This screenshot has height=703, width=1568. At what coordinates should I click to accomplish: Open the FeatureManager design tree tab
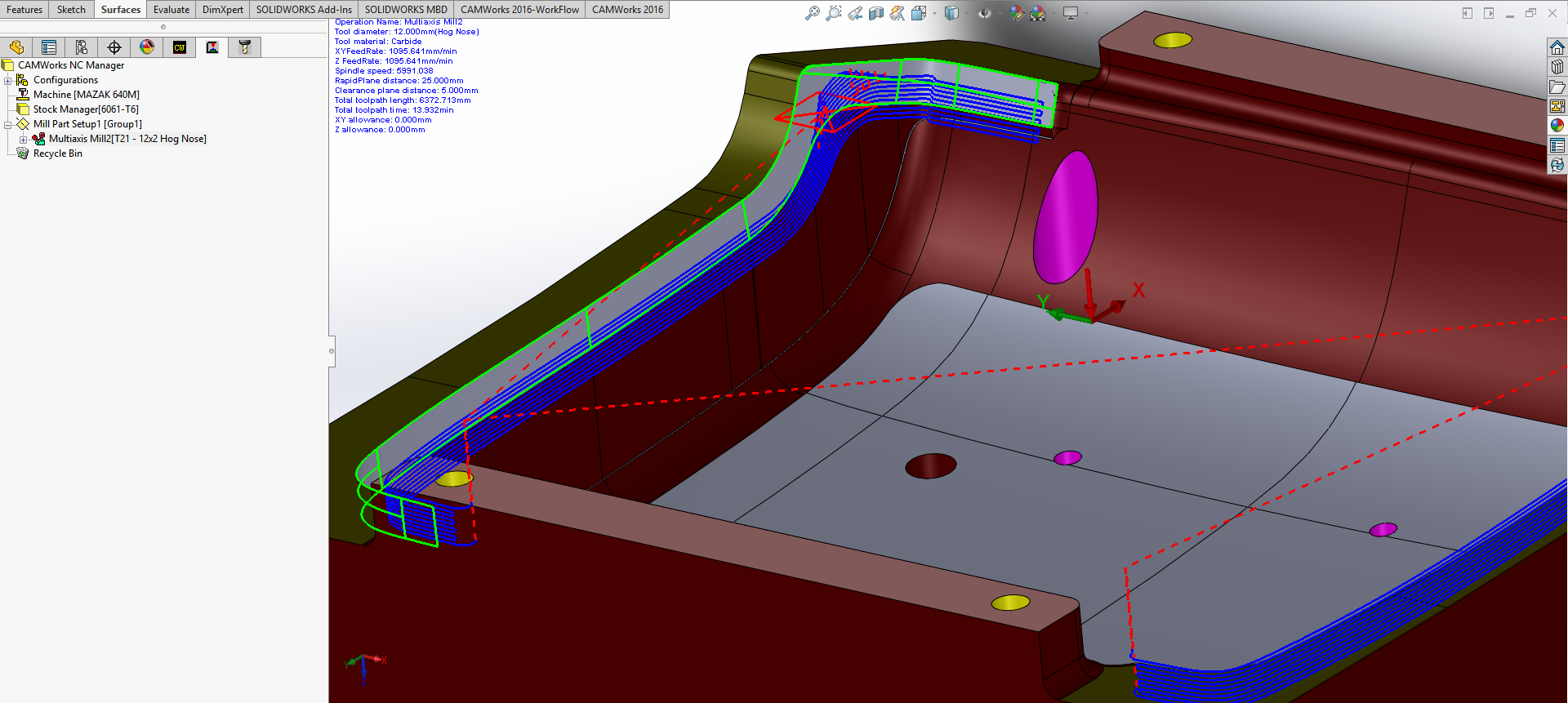[x=16, y=47]
